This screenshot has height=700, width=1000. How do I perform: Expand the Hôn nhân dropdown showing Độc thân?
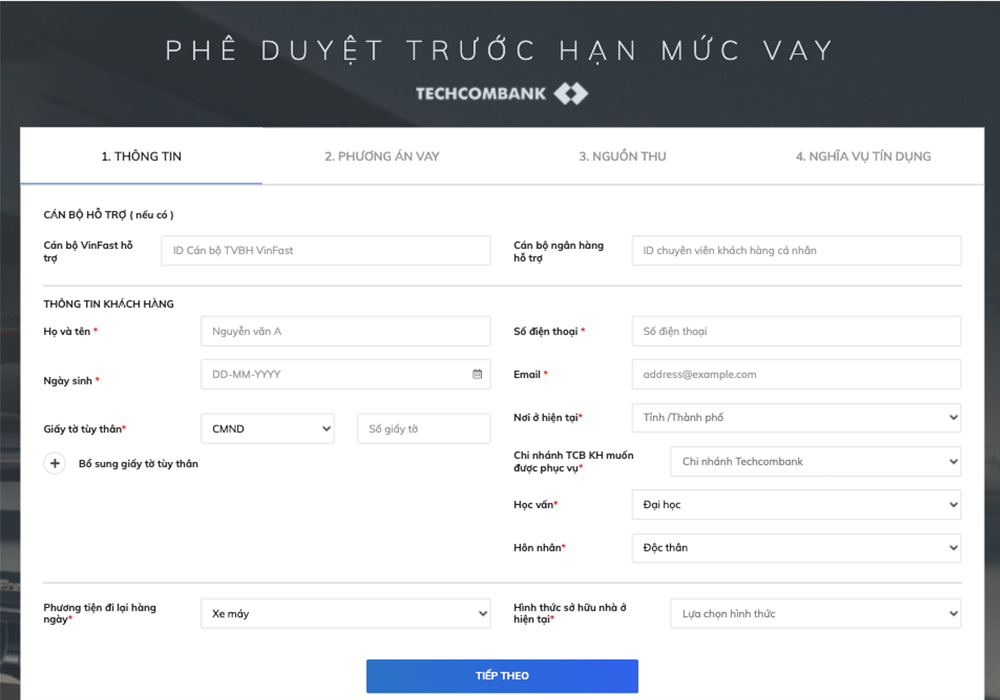797,548
